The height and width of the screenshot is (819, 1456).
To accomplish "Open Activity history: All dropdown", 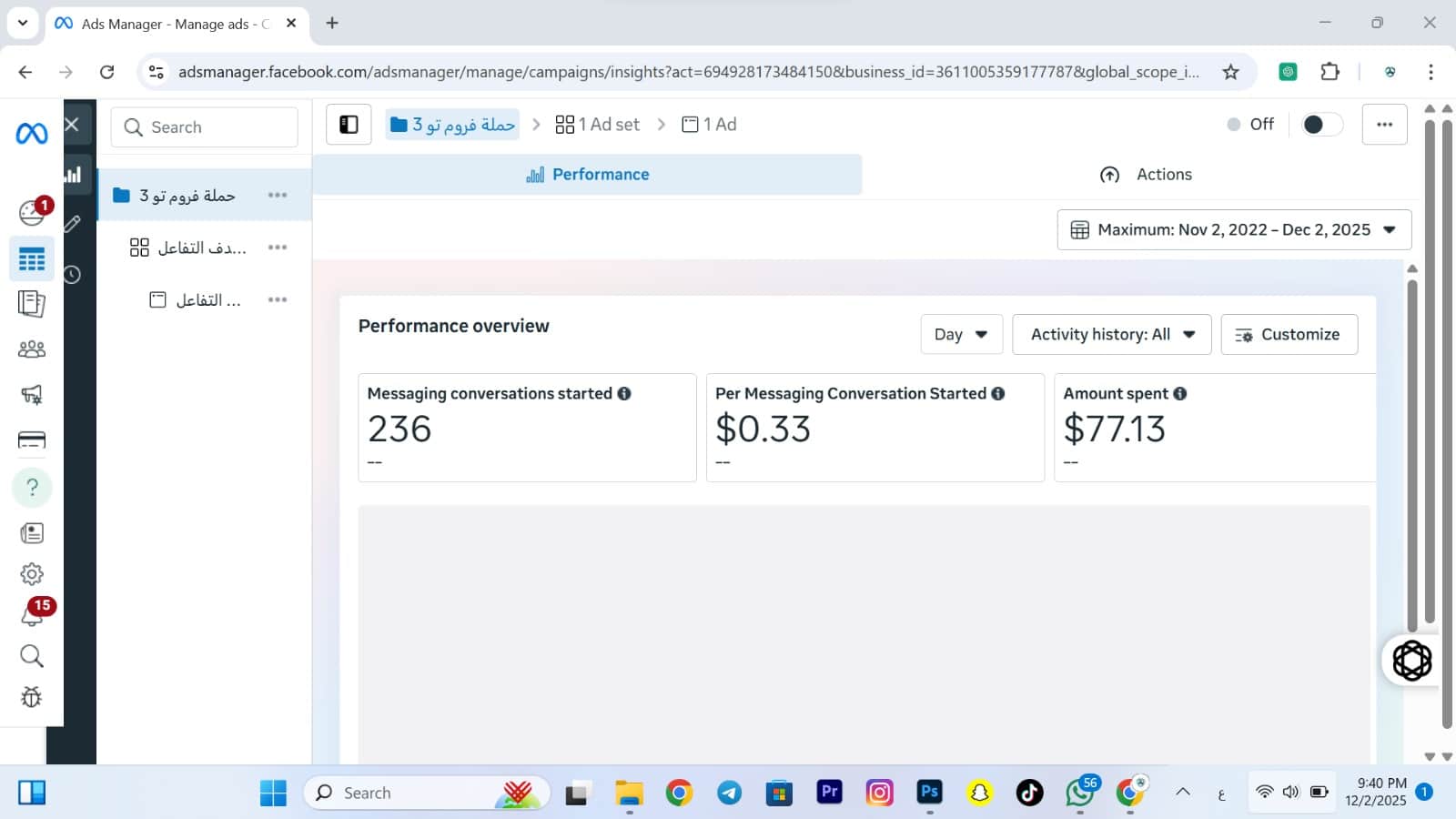I will 1111,335.
